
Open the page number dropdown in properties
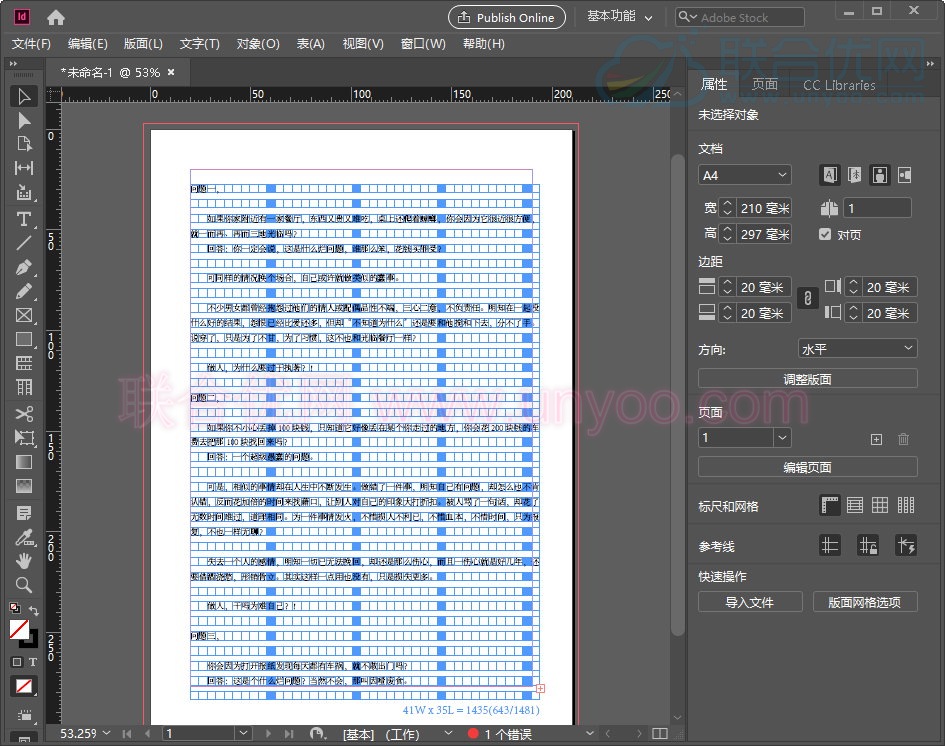(782, 437)
